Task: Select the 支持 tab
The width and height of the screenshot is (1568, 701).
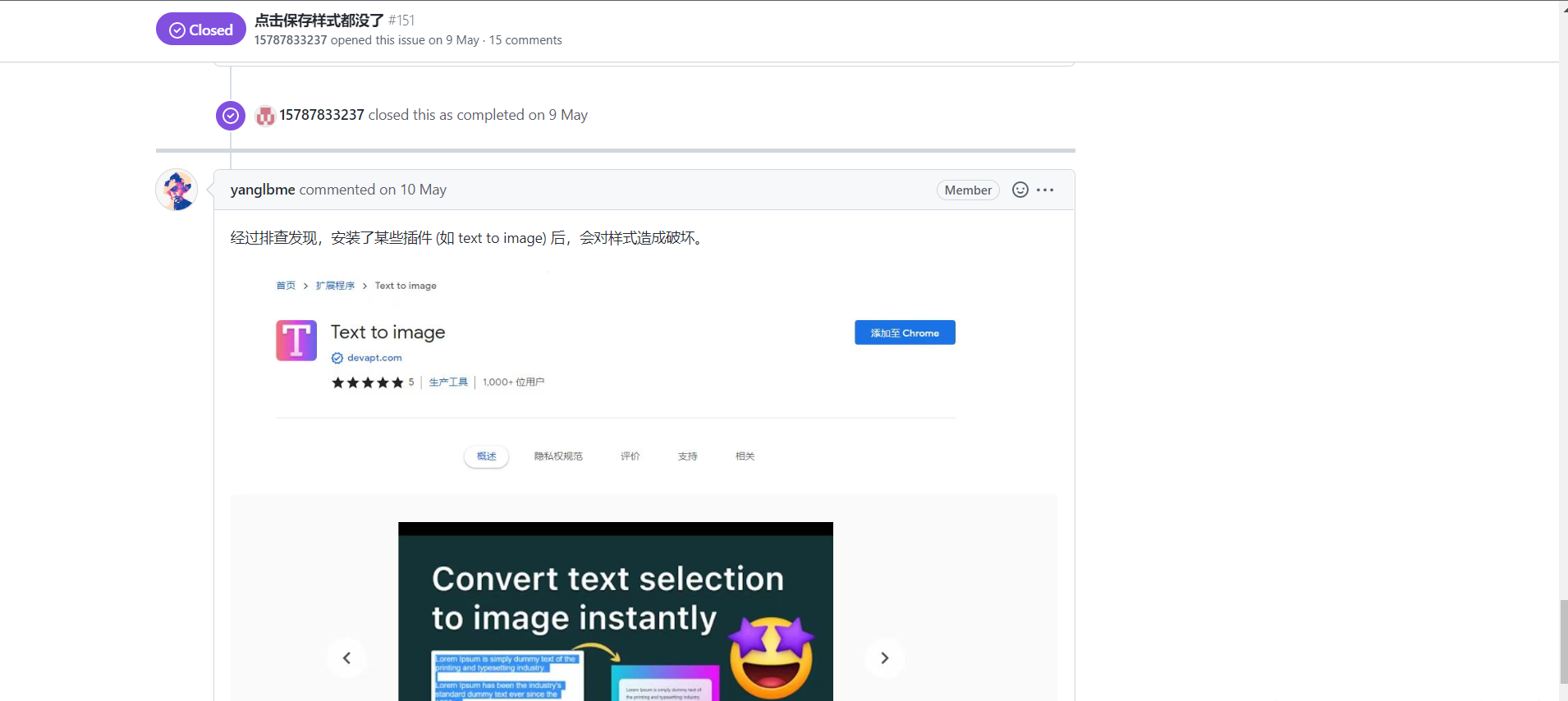Action: (688, 456)
